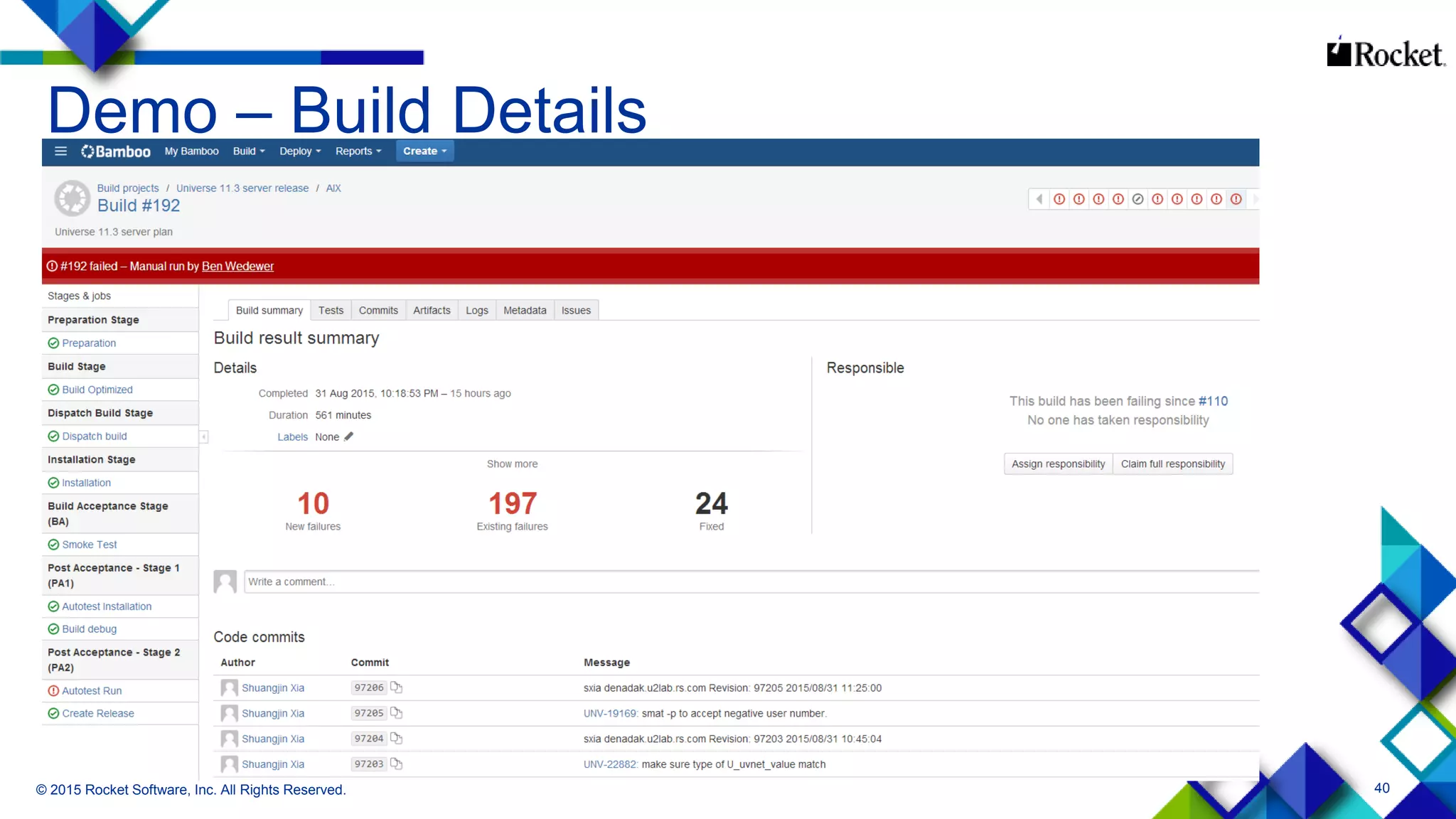Click the green check icon beside Preparation
Viewport: 1456px width, 819px height.
point(53,343)
